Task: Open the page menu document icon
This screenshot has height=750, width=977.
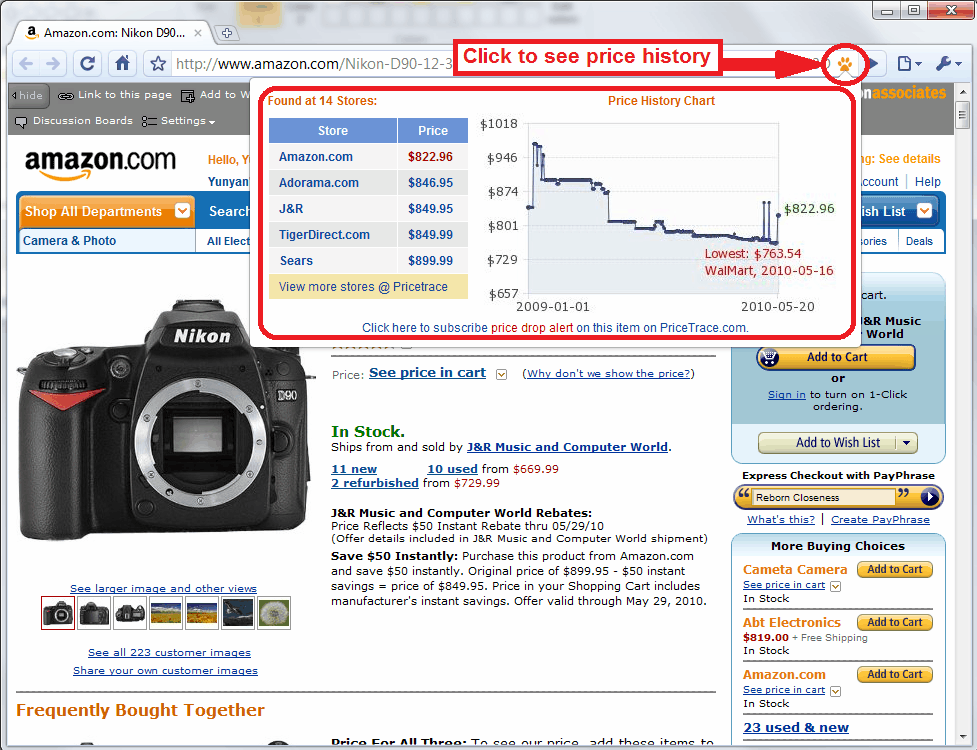Action: [x=908, y=63]
